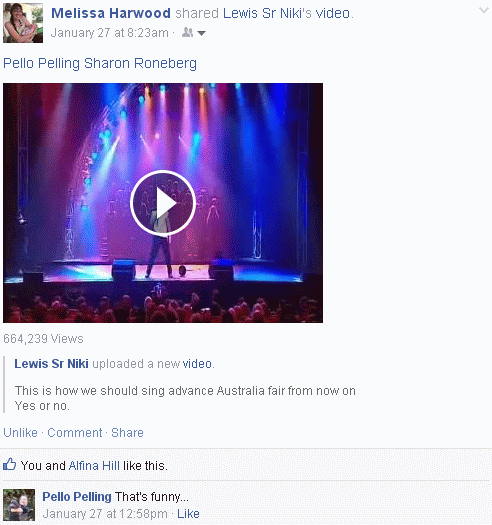
Task: Open the audience privacy selector dropdown
Action: click(x=202, y=33)
